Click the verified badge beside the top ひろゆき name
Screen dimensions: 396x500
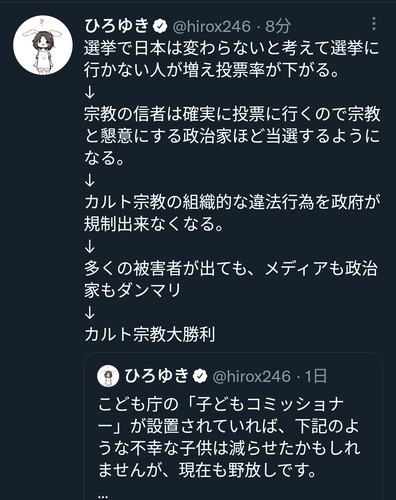click(x=160, y=26)
